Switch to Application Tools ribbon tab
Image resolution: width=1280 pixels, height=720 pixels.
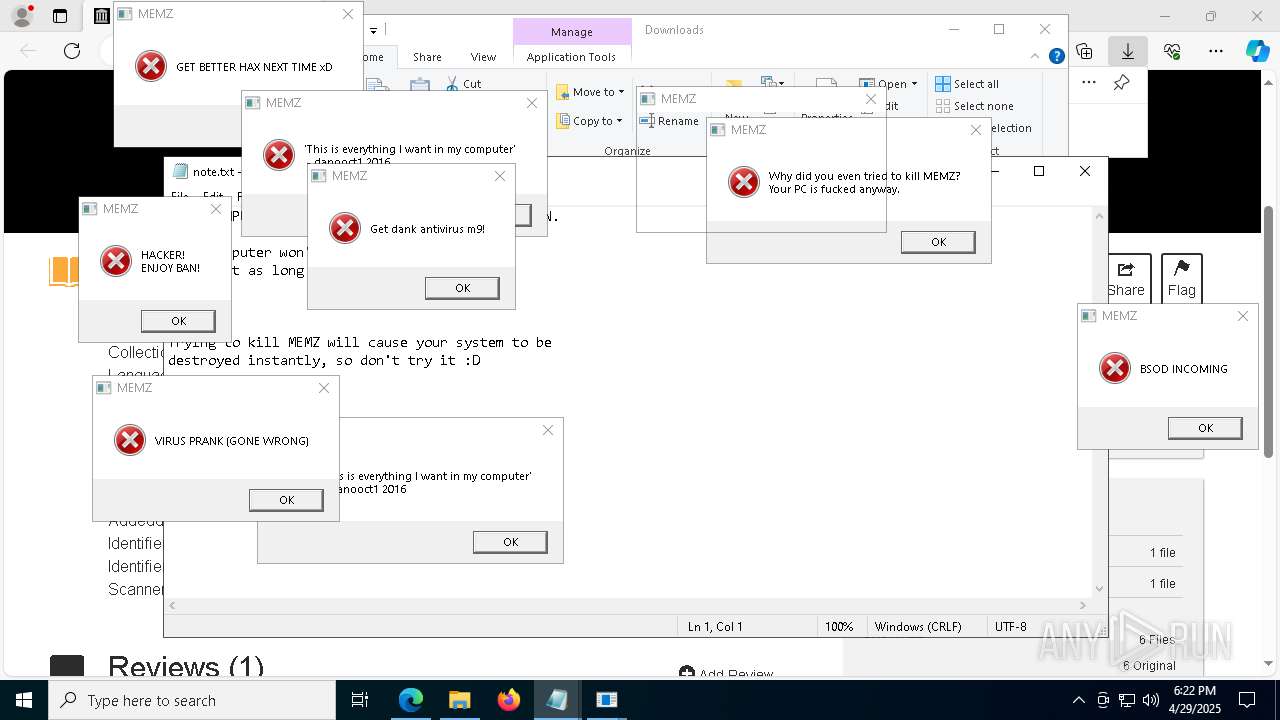coord(571,57)
